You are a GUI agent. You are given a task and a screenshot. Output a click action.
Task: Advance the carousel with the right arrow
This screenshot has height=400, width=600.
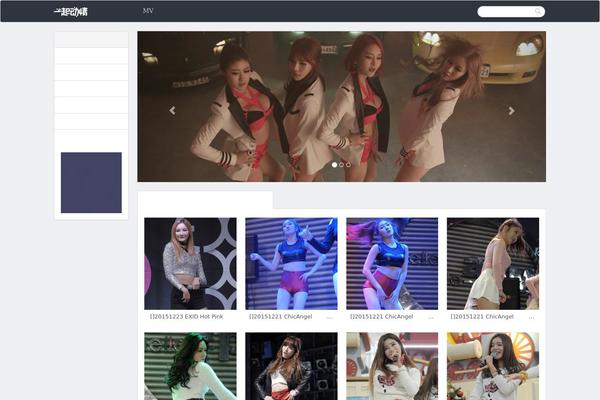511,111
